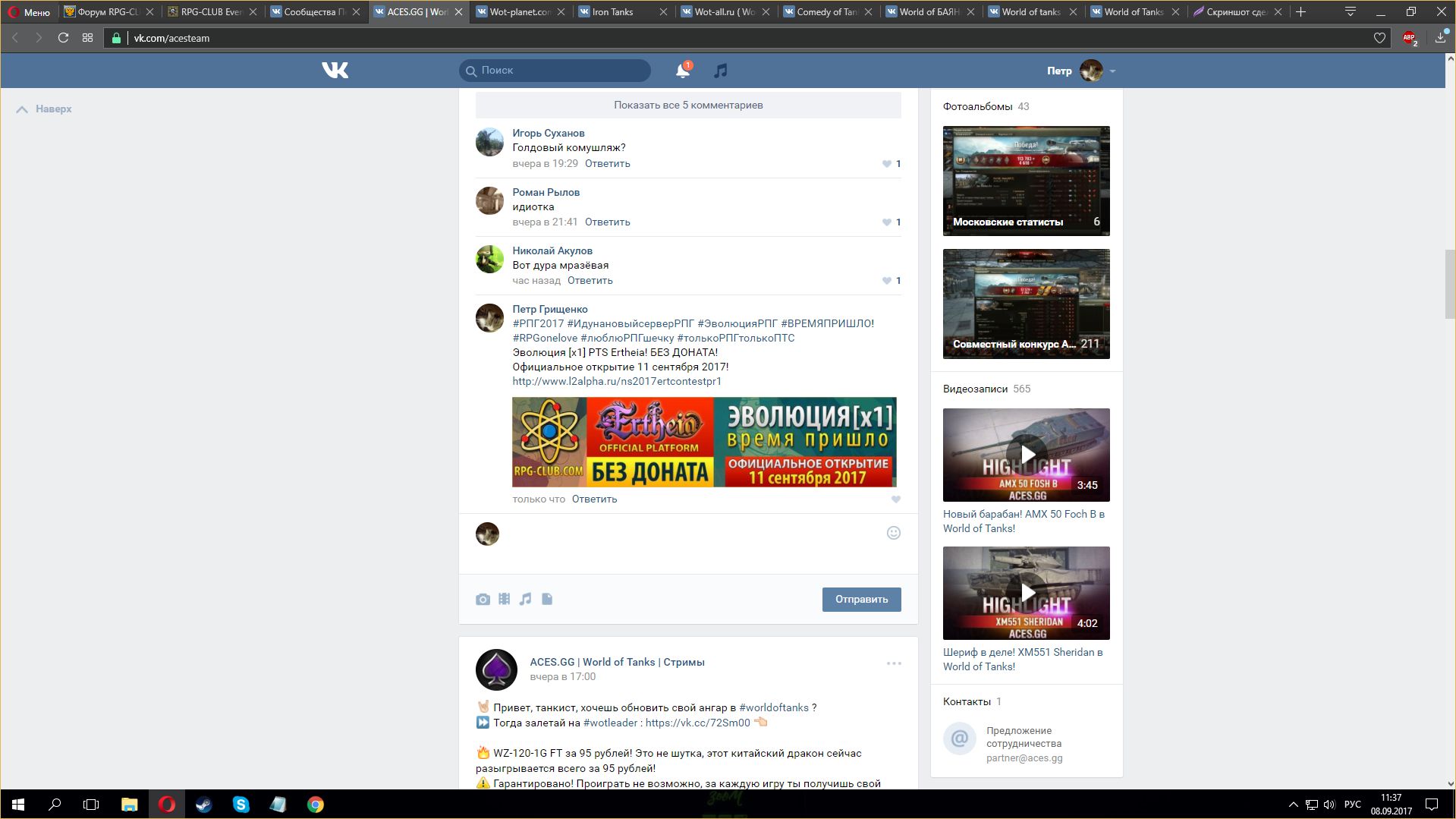Open the VK music player icon
1456x819 pixels.
tap(720, 71)
